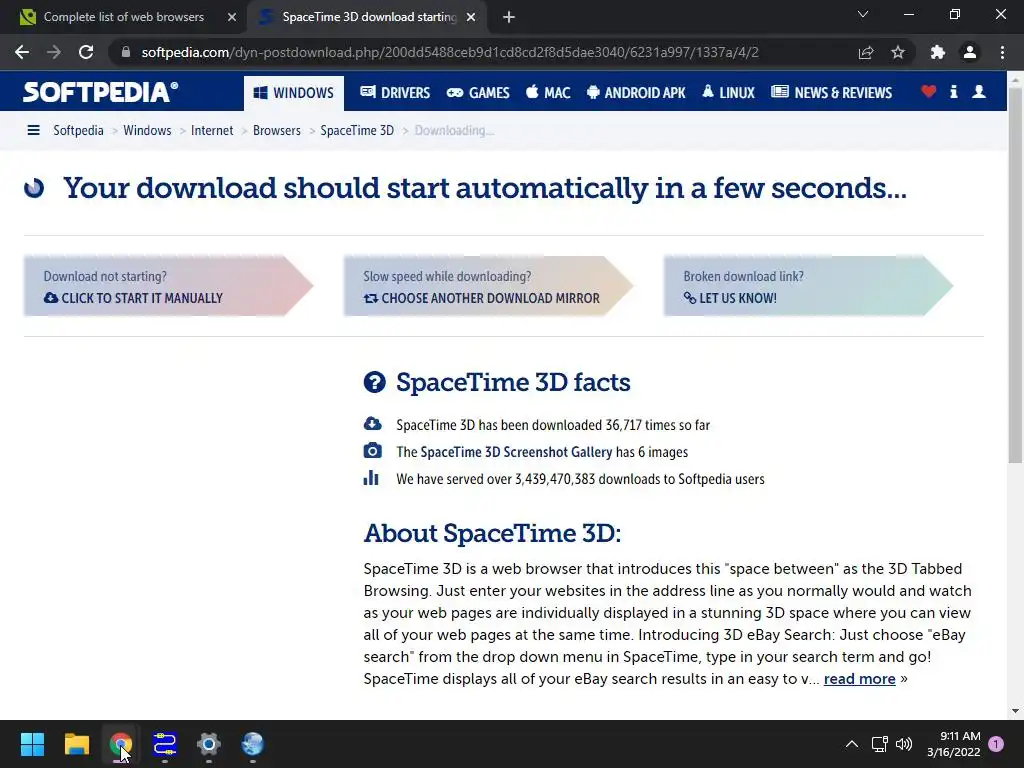Click the SpaceTime 3D breadcrumb link
This screenshot has height=768, width=1024.
coord(357,131)
